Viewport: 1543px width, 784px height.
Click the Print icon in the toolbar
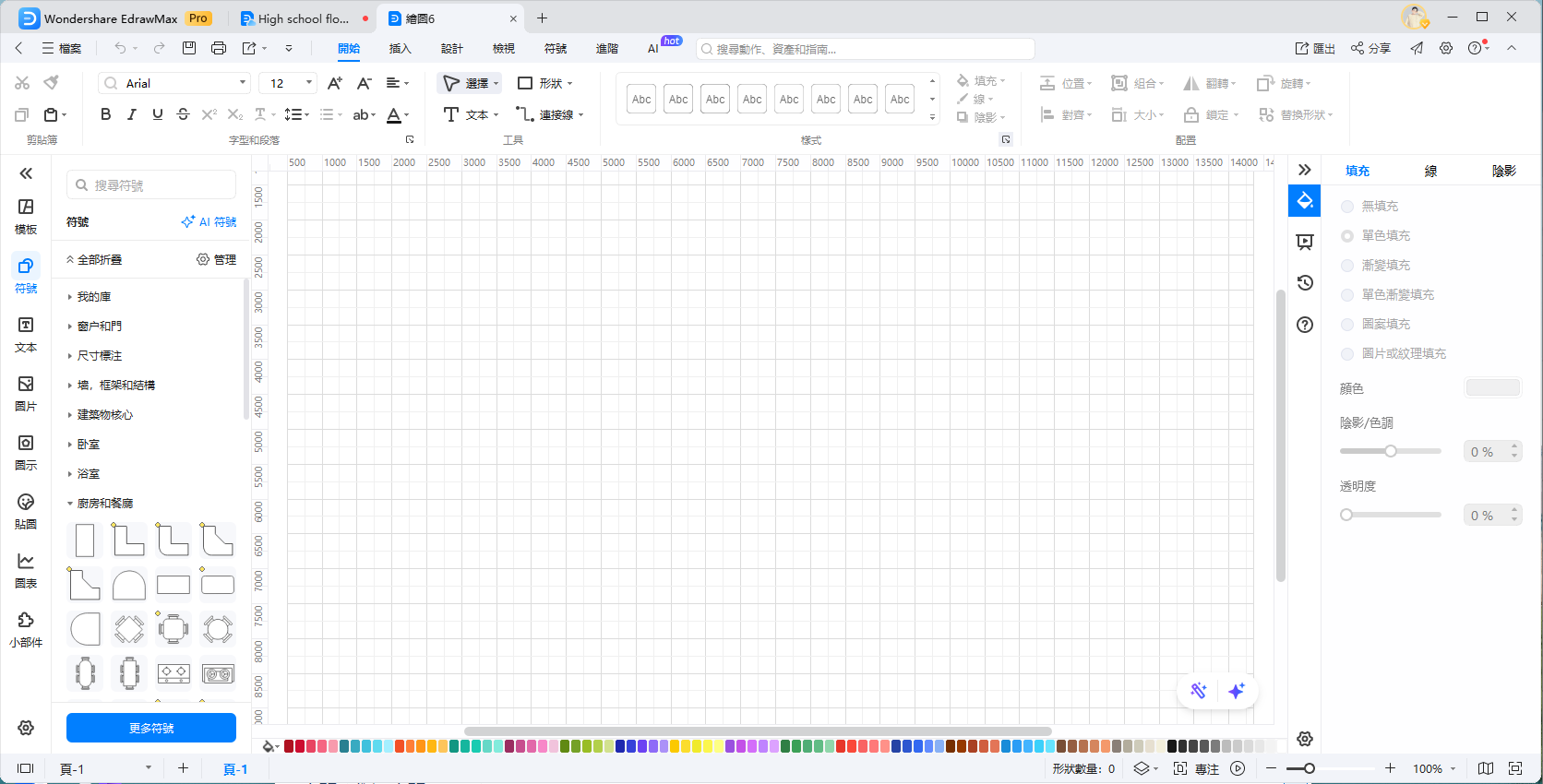pos(219,48)
